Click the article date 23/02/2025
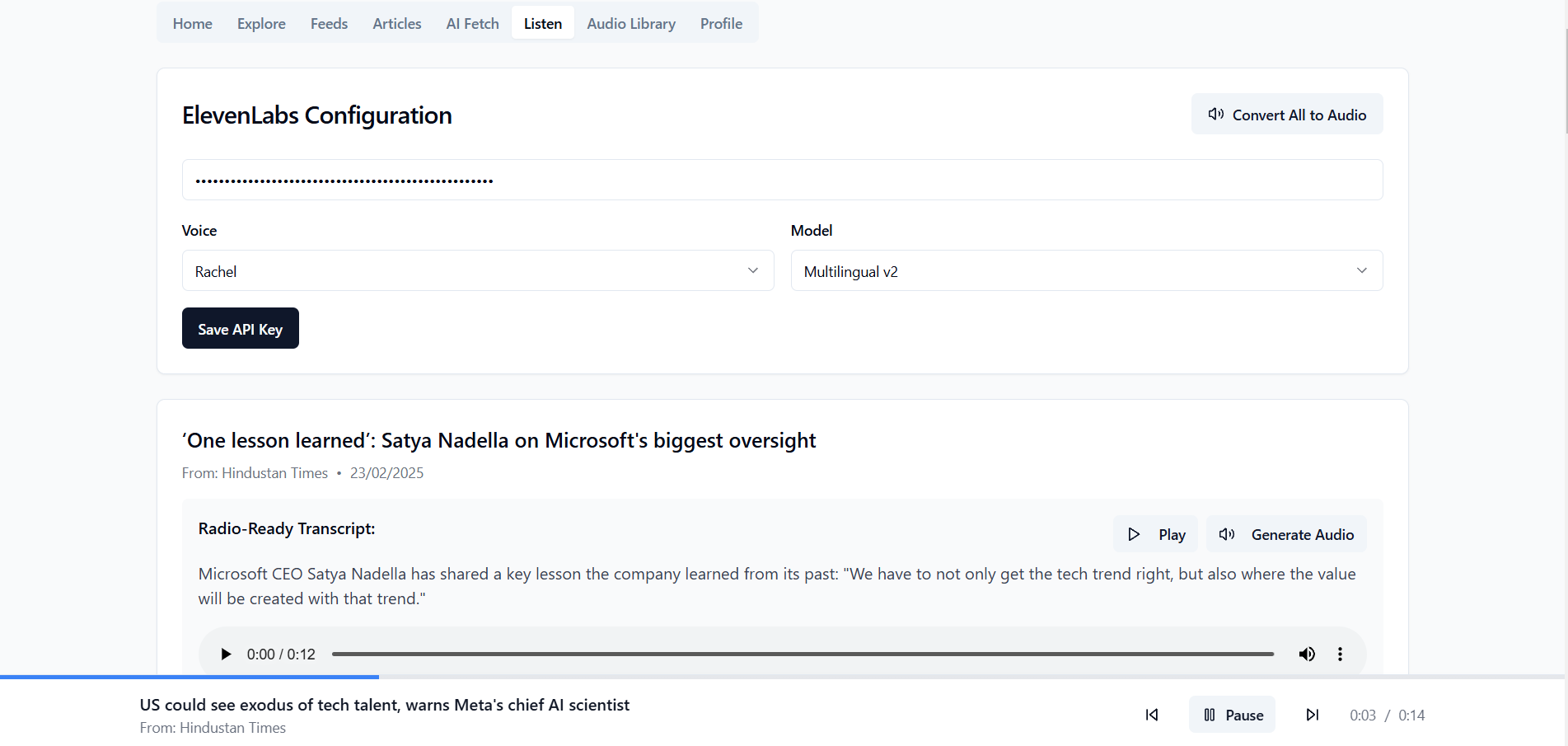This screenshot has width=1568, height=746. click(x=386, y=473)
